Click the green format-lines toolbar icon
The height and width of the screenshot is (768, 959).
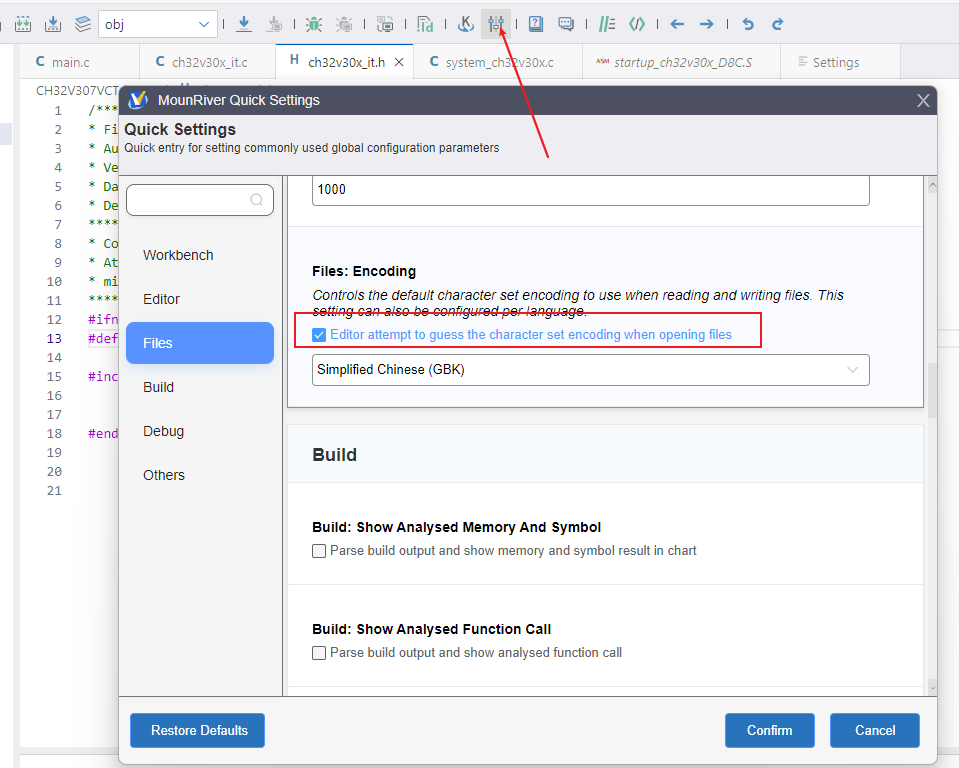pos(607,24)
